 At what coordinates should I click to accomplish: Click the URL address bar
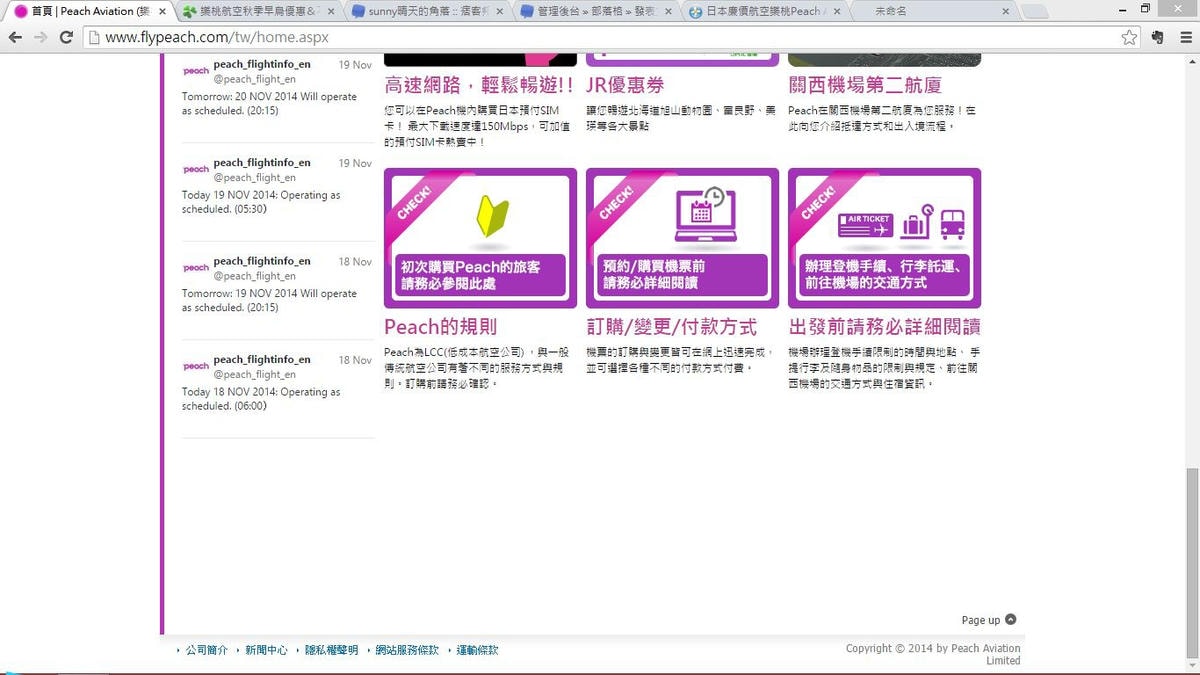tap(600, 37)
